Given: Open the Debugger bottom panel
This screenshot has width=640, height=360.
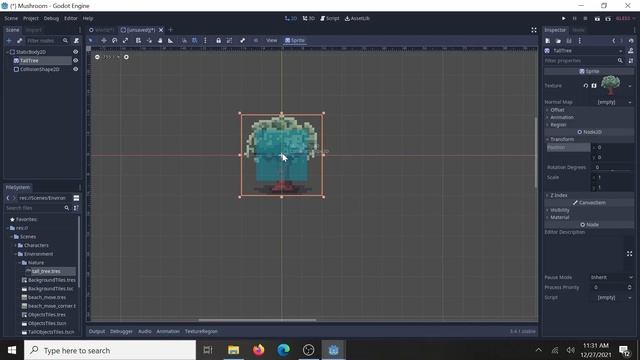Looking at the screenshot, I should pos(121,331).
